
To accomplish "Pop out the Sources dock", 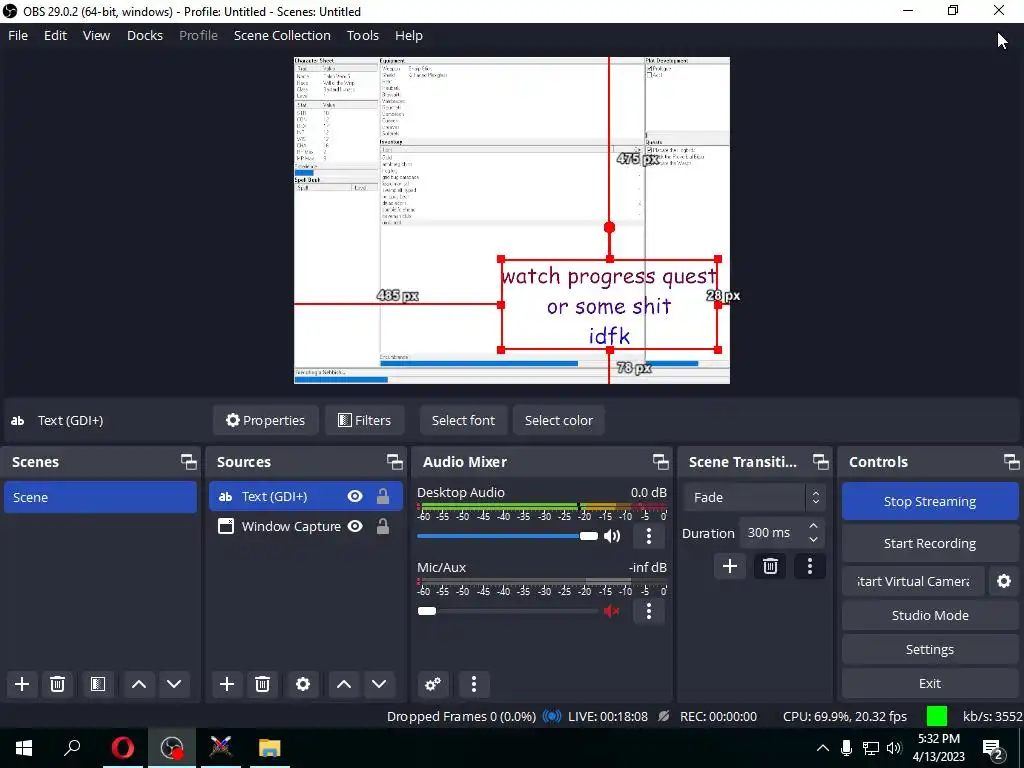I will tap(394, 462).
